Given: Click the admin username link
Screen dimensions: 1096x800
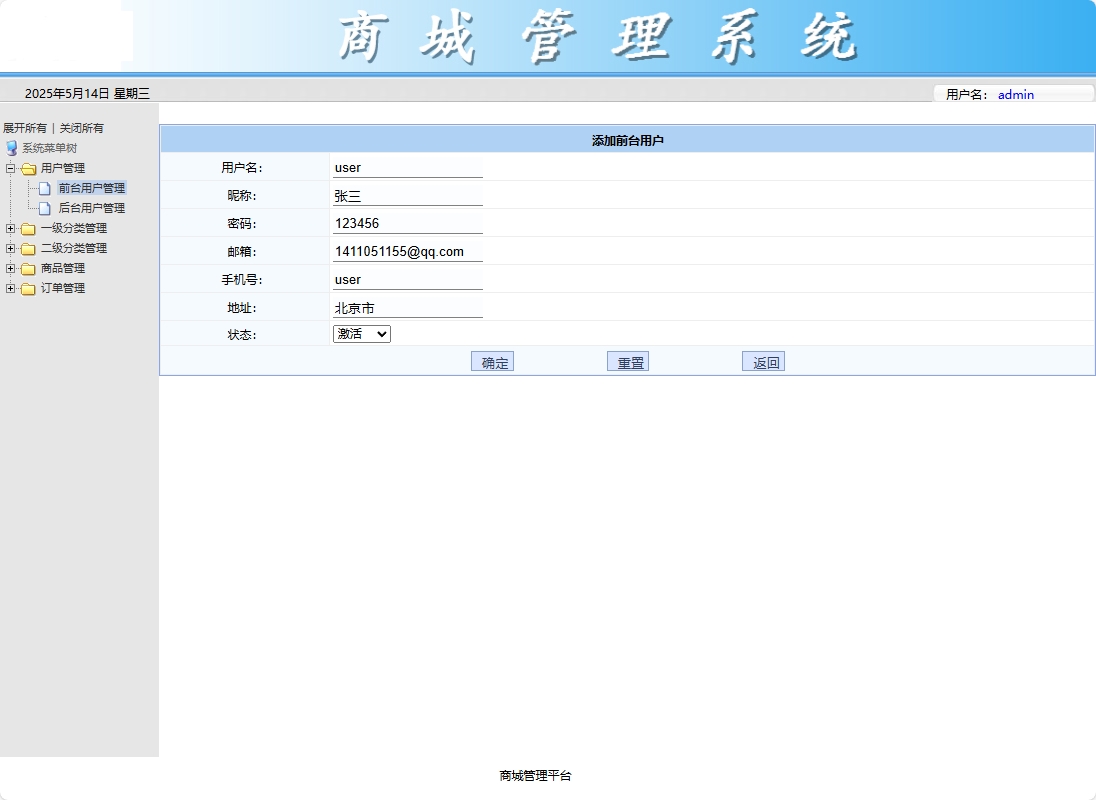Looking at the screenshot, I should click(x=1016, y=94).
